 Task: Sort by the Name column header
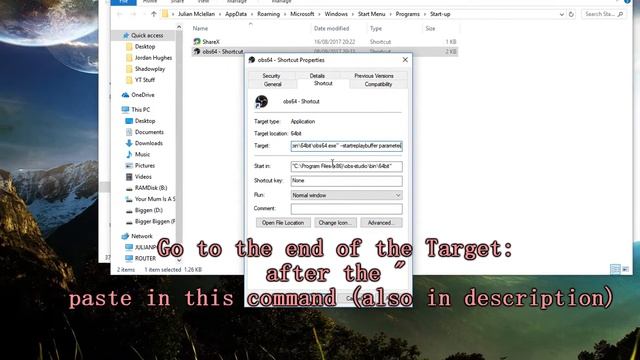(x=200, y=29)
